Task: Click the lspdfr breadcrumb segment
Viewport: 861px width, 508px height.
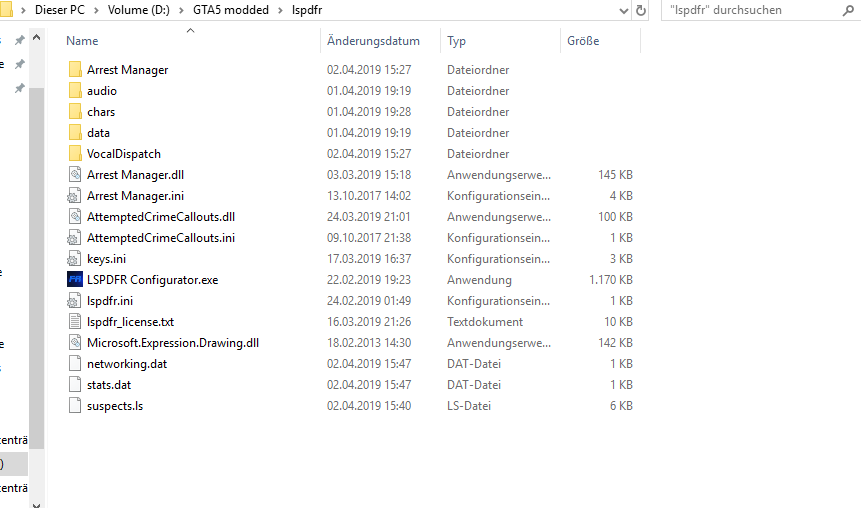Action: pos(307,10)
